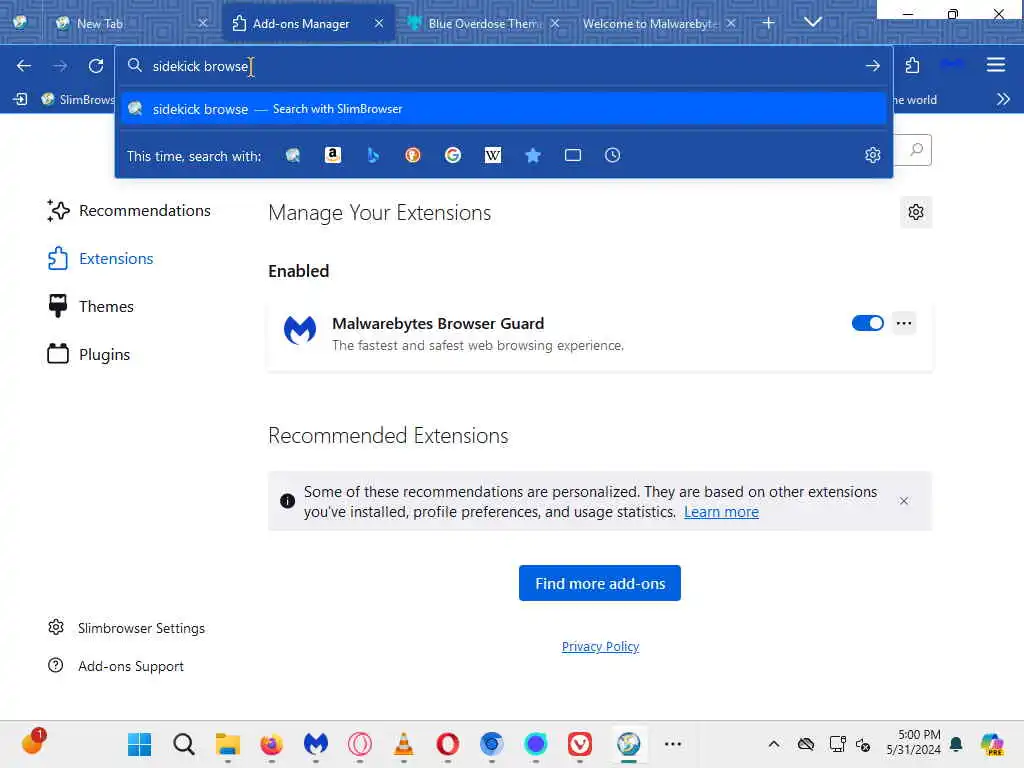Screen dimensions: 1024x768
Task: Search with SlimBrowser engine icon
Action: click(293, 155)
